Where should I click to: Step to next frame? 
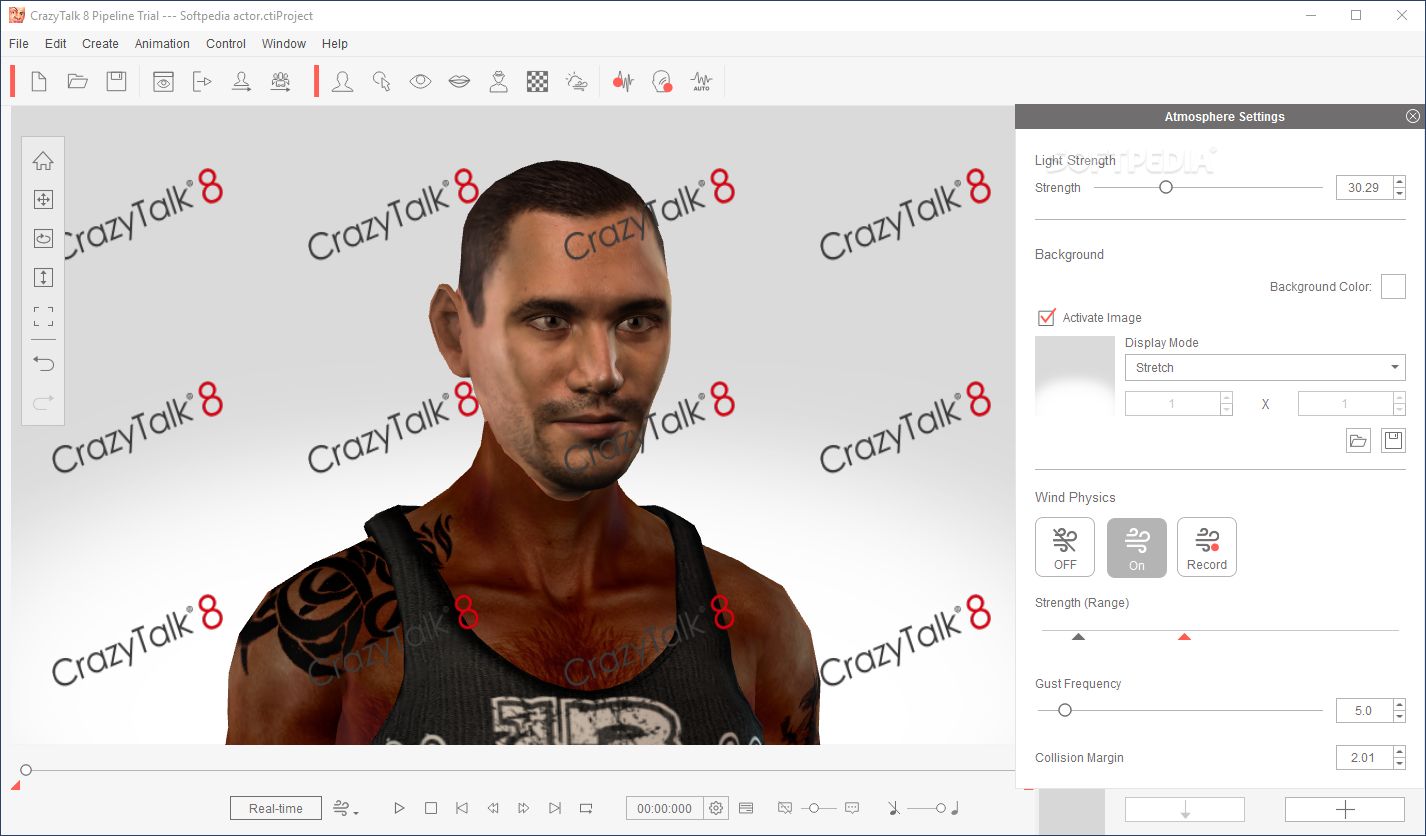(524, 808)
